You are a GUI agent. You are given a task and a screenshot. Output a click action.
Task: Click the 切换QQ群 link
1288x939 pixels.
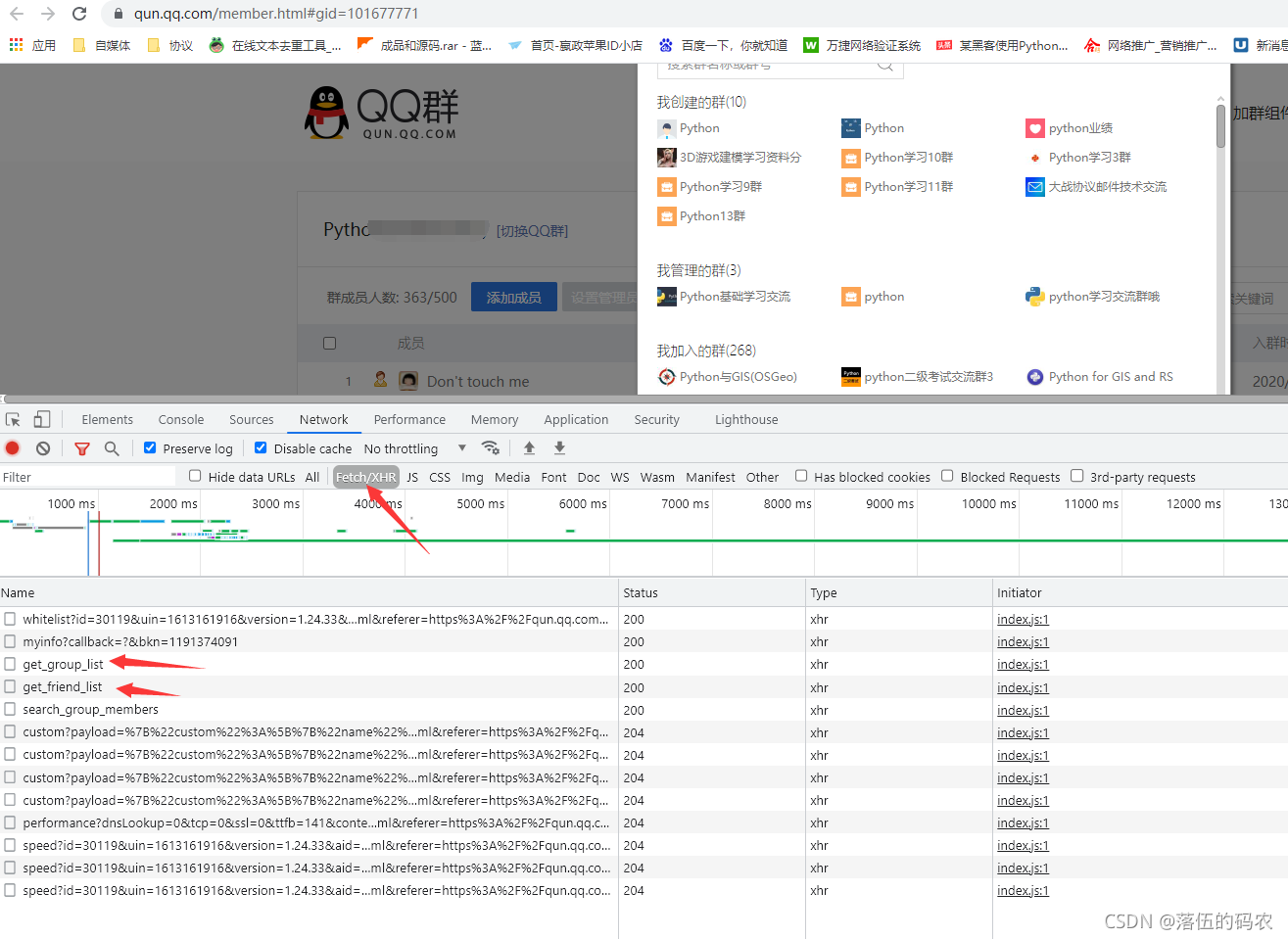(x=532, y=231)
